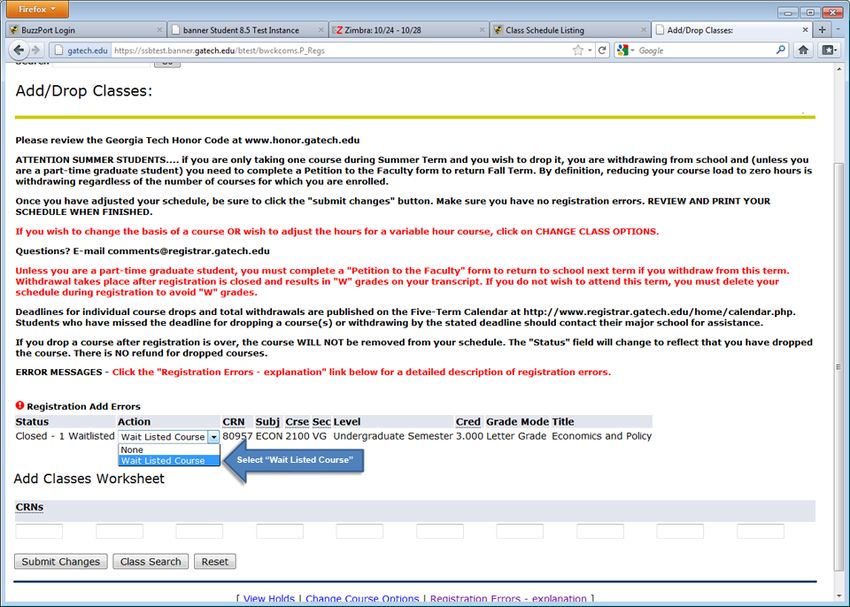Click the search magnifier icon

pyautogui.click(x=781, y=50)
